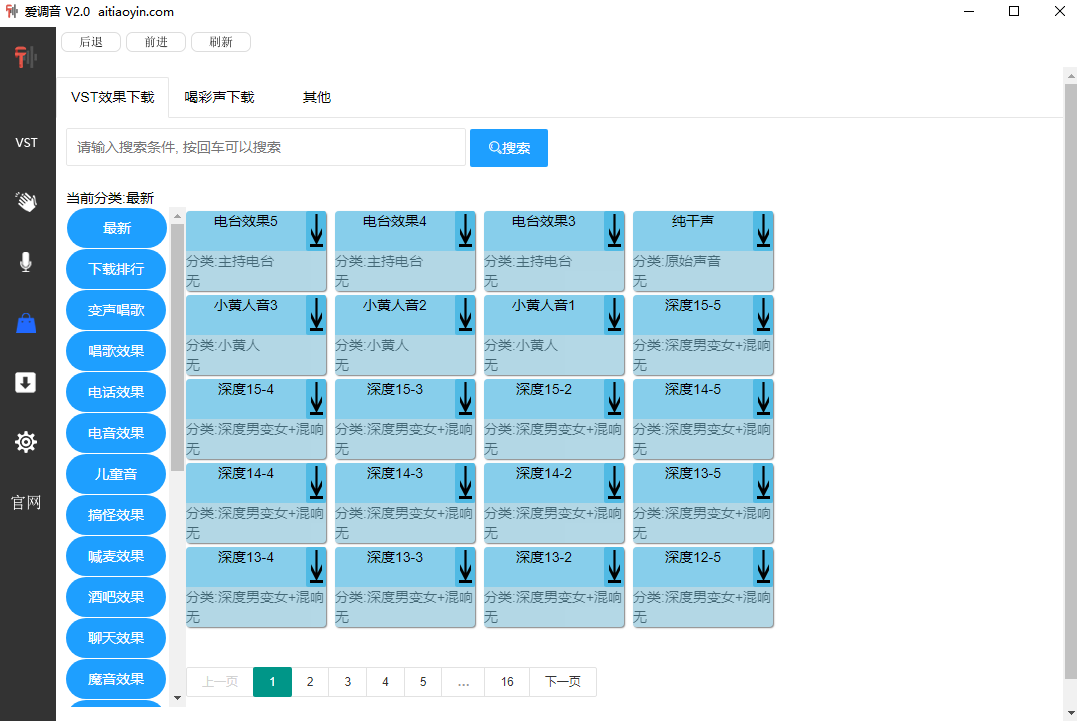Open the store via the blue shopping bag icon
Viewport: 1077px width, 721px height.
click(26, 322)
